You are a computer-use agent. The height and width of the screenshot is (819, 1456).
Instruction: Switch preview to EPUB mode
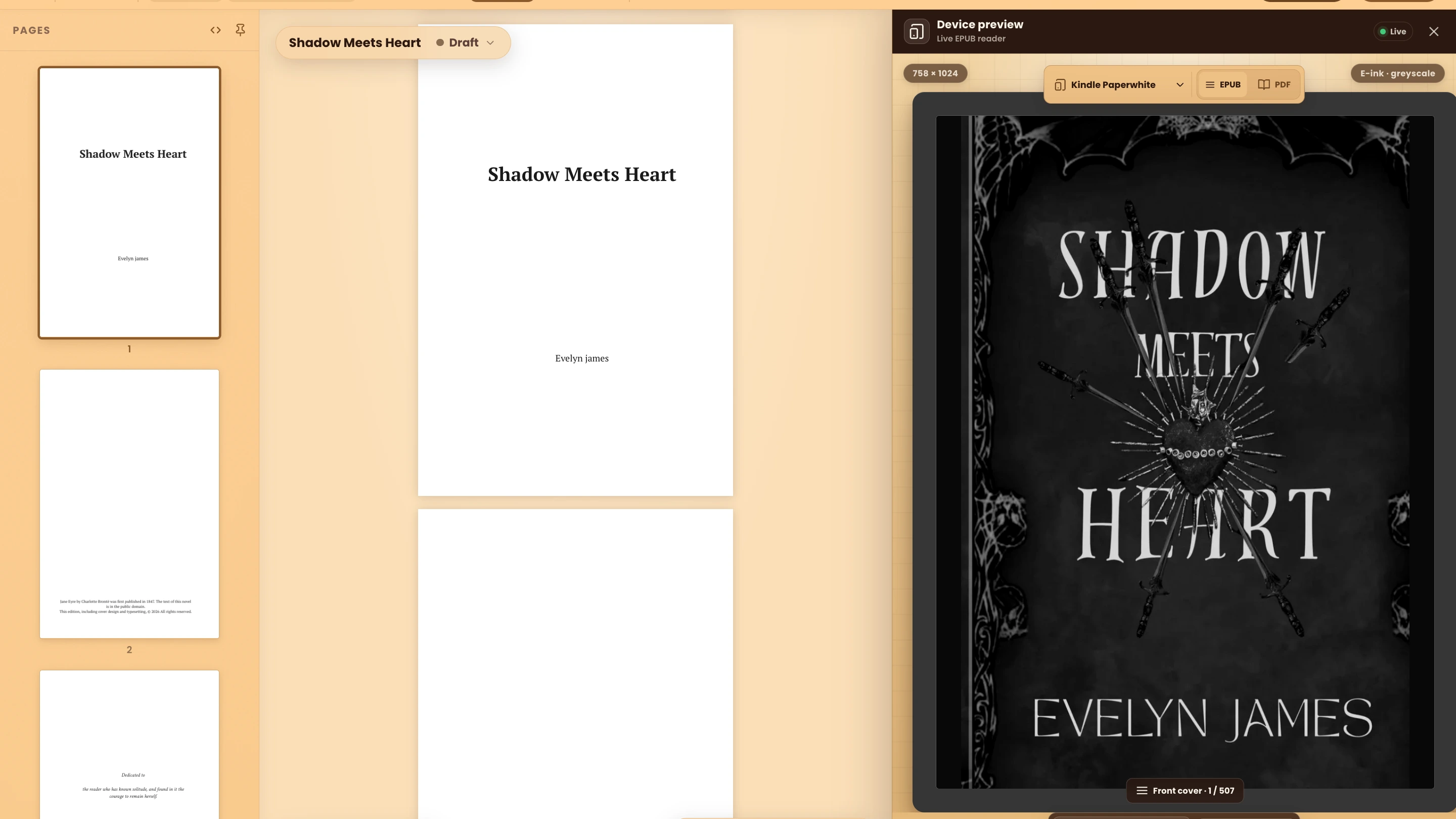click(x=1222, y=85)
